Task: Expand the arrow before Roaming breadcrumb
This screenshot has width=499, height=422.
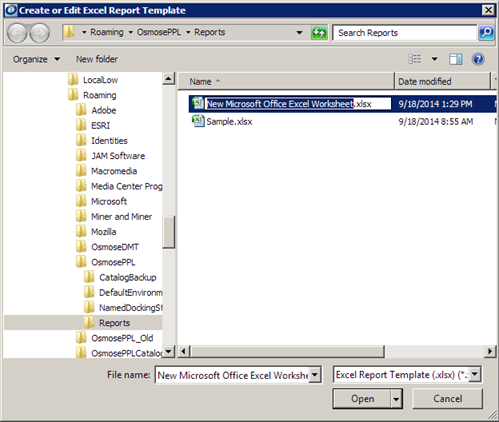Action: pyautogui.click(x=84, y=32)
